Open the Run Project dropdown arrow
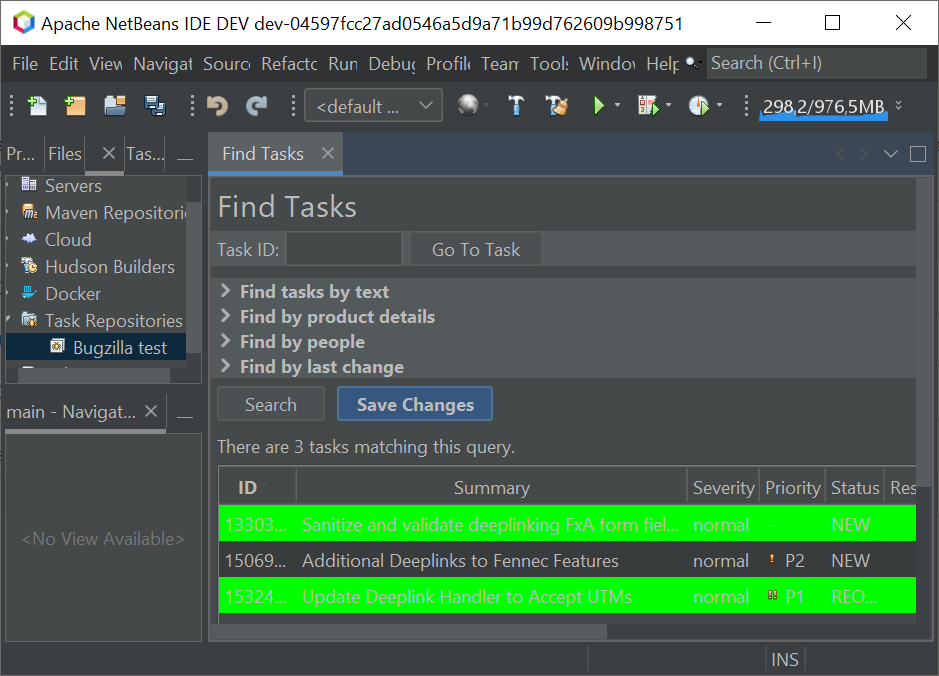The image size is (939, 676). [x=617, y=105]
